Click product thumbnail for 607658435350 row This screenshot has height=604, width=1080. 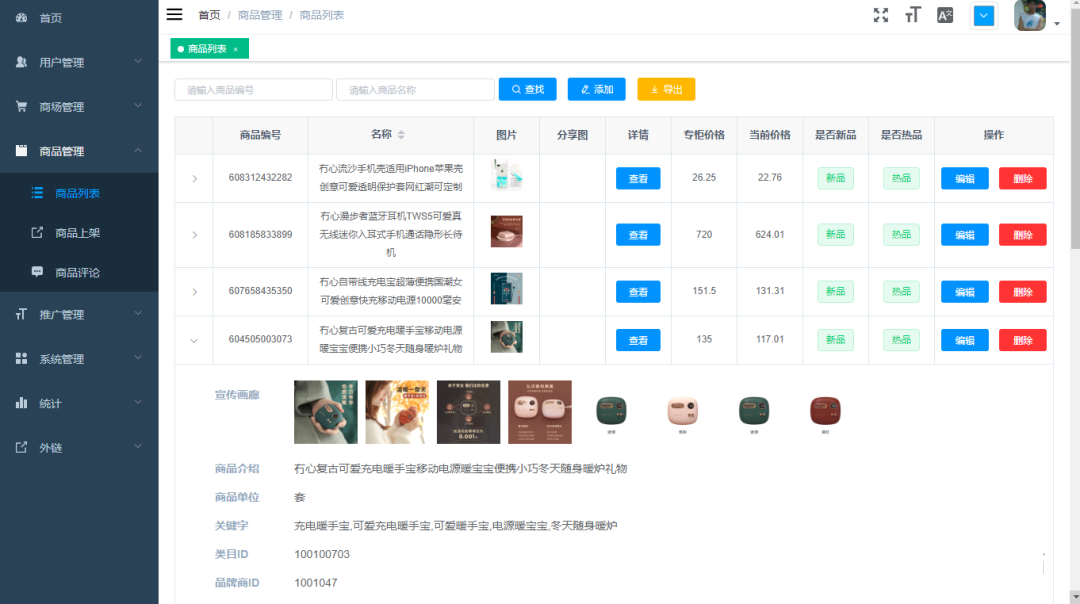pyautogui.click(x=506, y=289)
